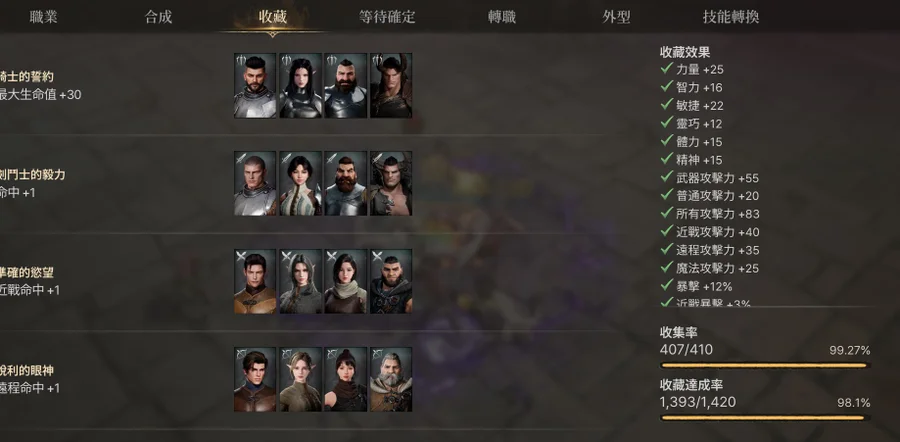Click the 力量 +25 checkmark
The image size is (900, 442).
(x=666, y=68)
